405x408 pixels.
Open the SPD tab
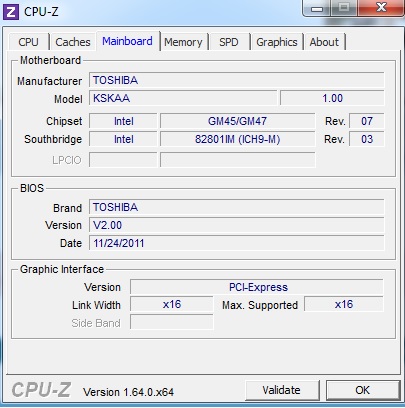click(229, 42)
